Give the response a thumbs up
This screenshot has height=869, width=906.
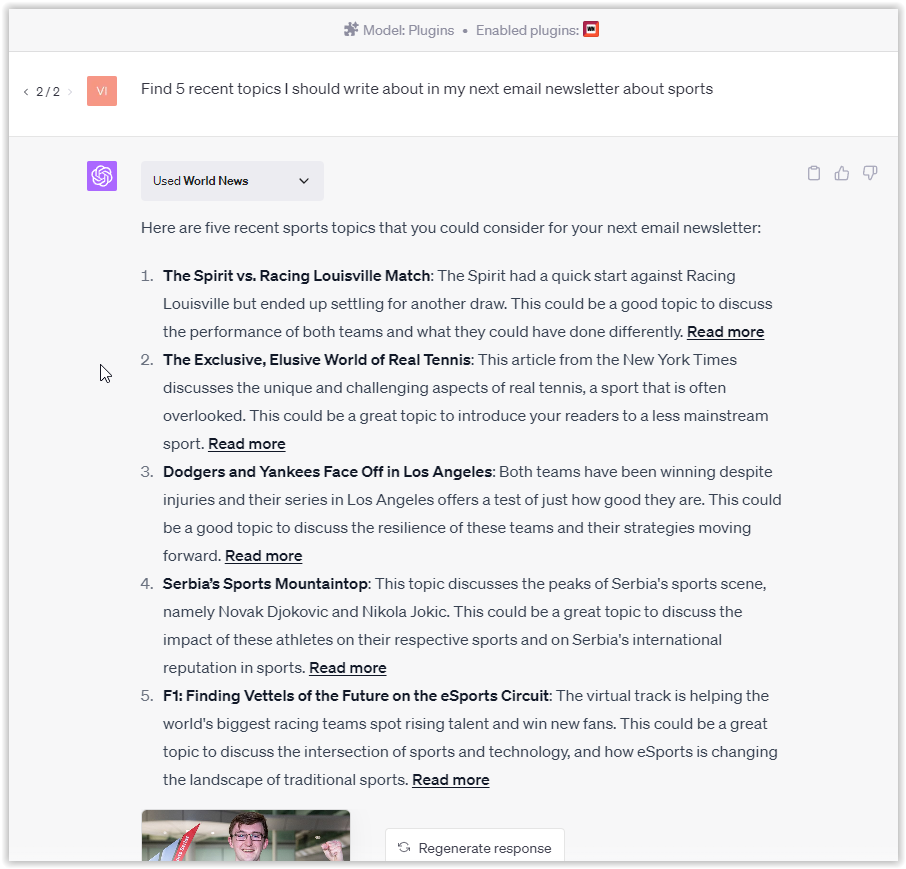coord(842,173)
